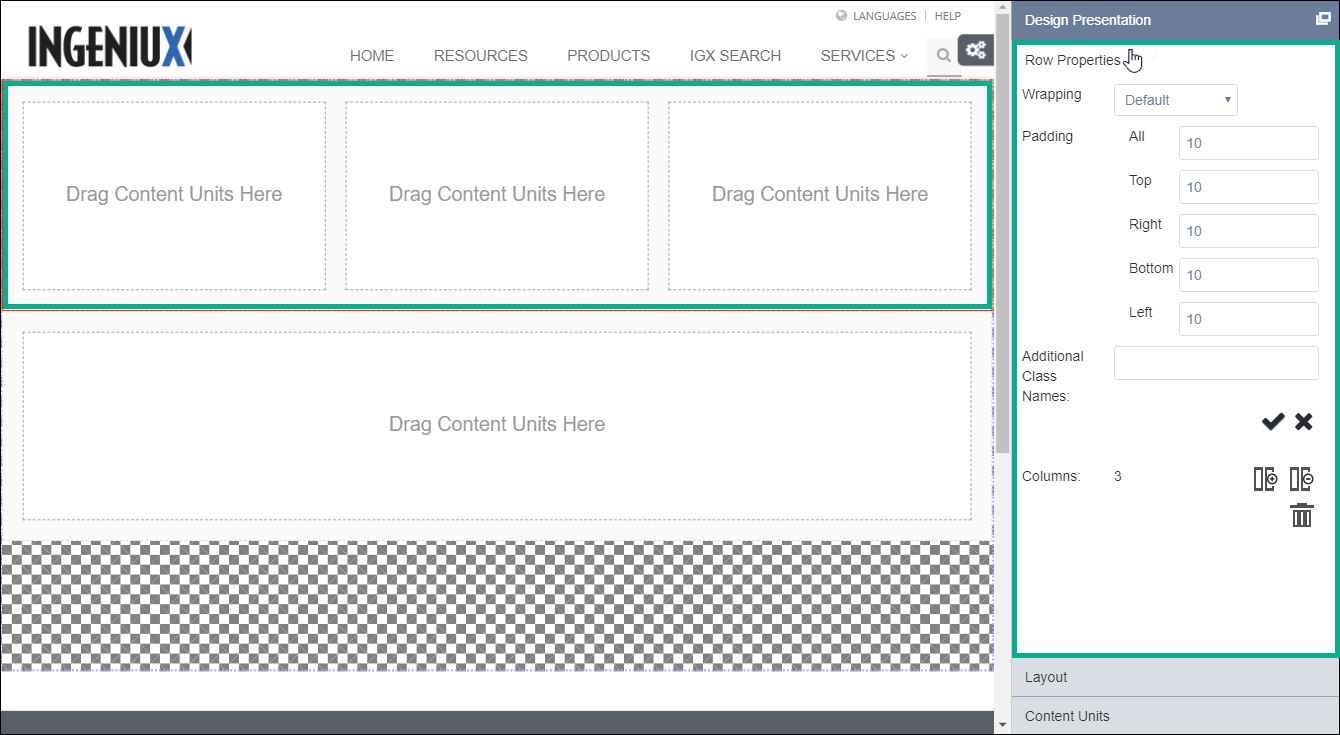Open the gears settings icon

[x=975, y=50]
